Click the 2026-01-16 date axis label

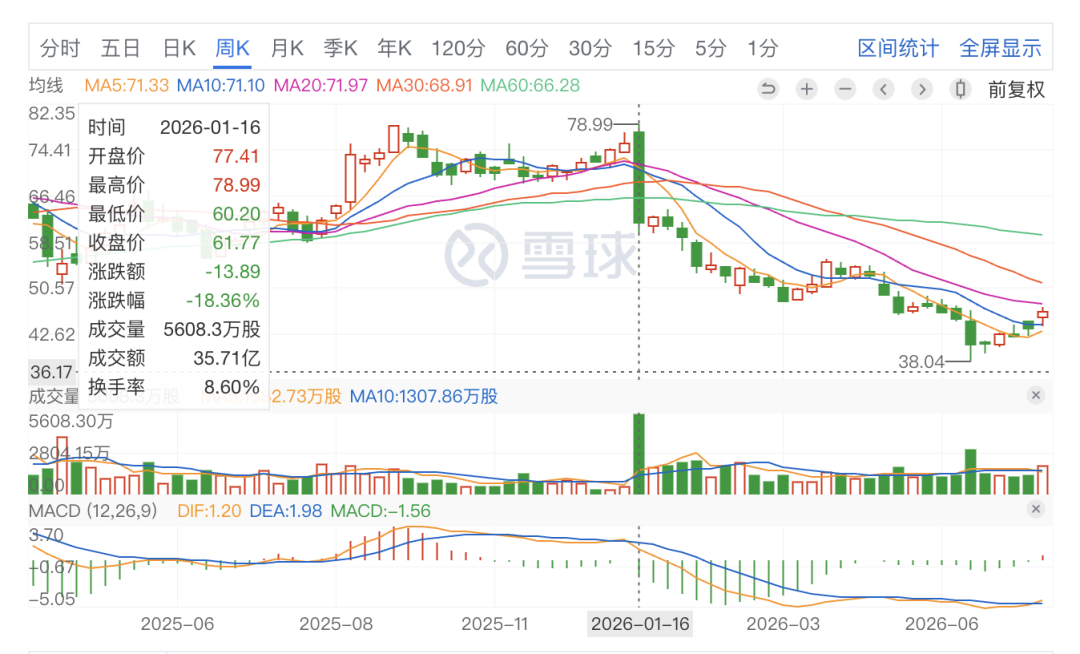click(x=640, y=624)
